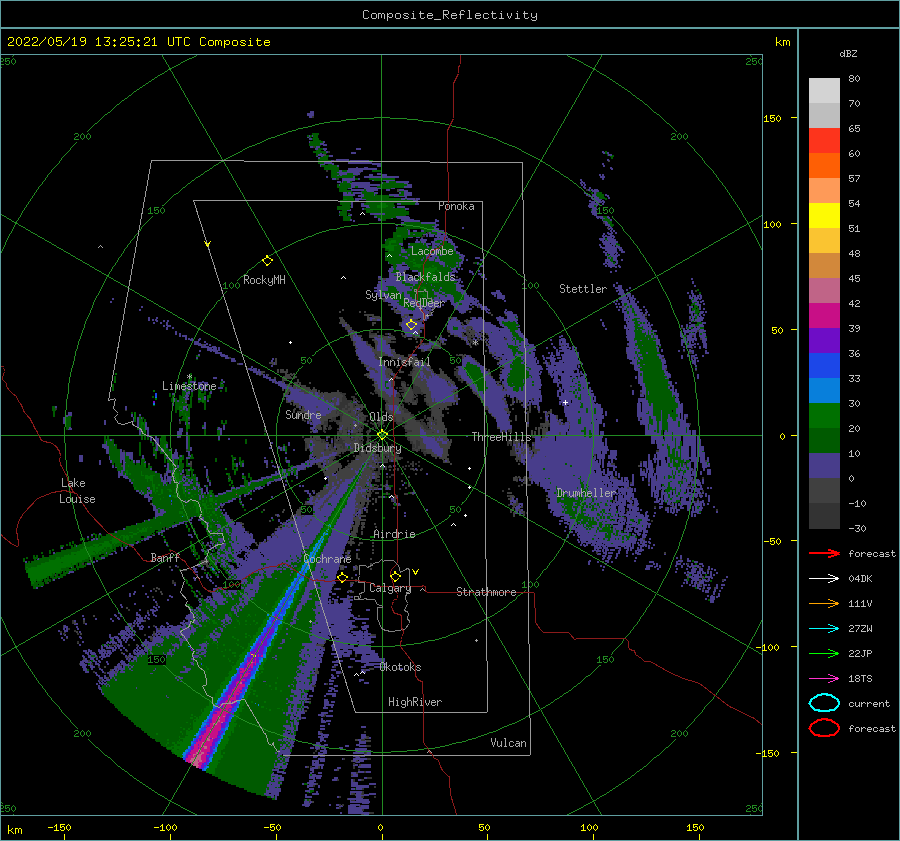Click the Blackfalds label

[x=425, y=277]
